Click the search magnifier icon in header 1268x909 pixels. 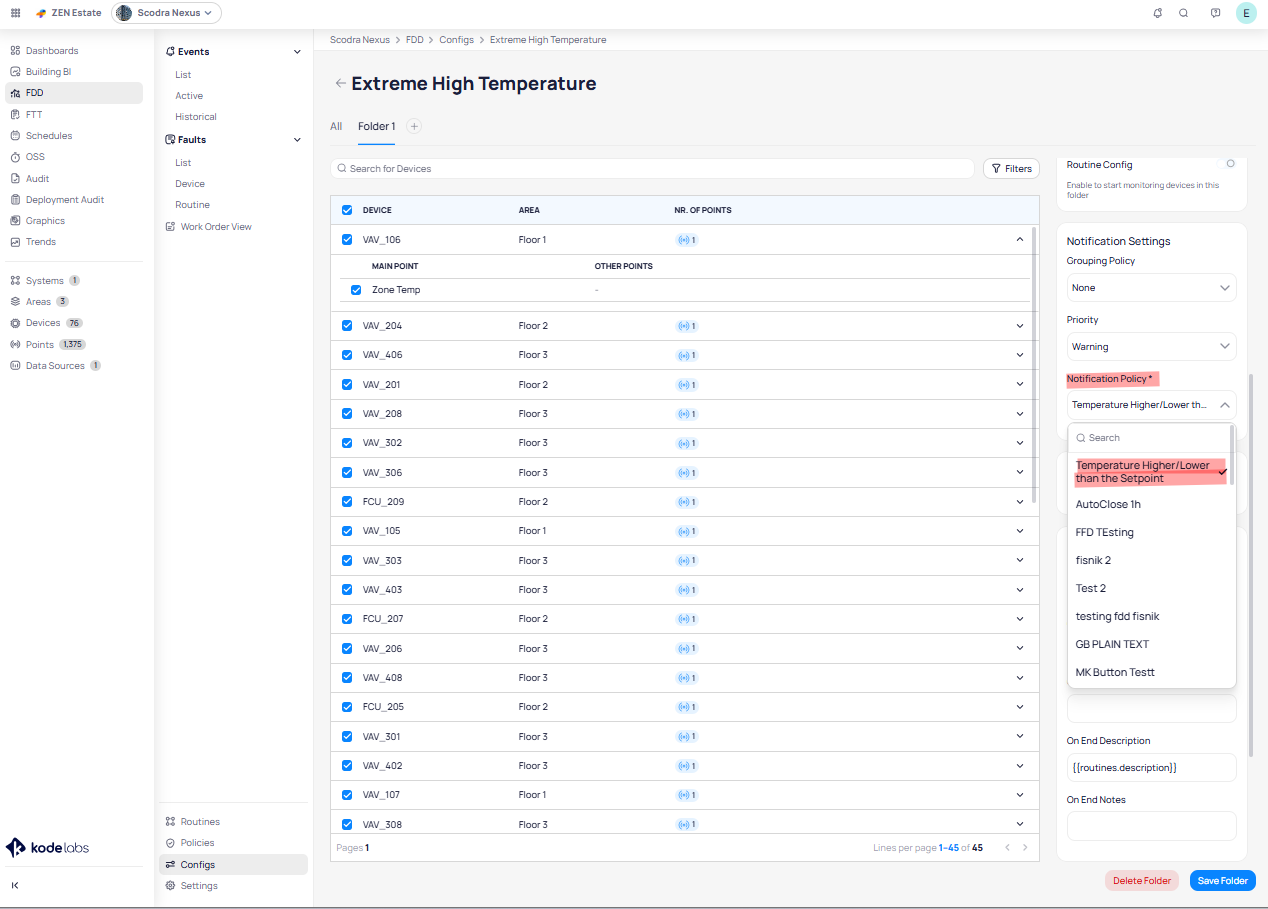click(1184, 13)
